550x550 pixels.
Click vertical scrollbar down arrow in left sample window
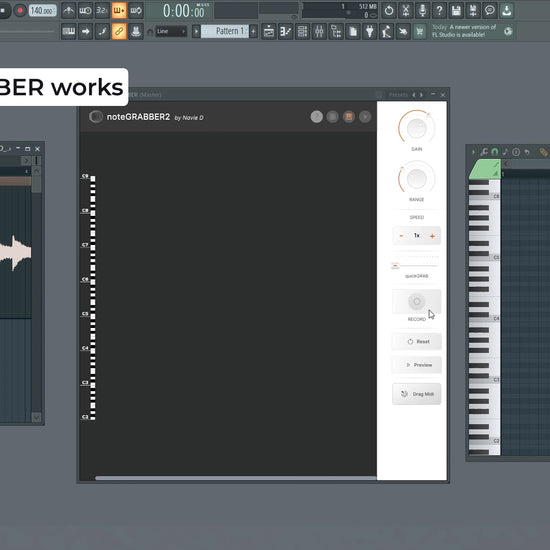[36, 417]
